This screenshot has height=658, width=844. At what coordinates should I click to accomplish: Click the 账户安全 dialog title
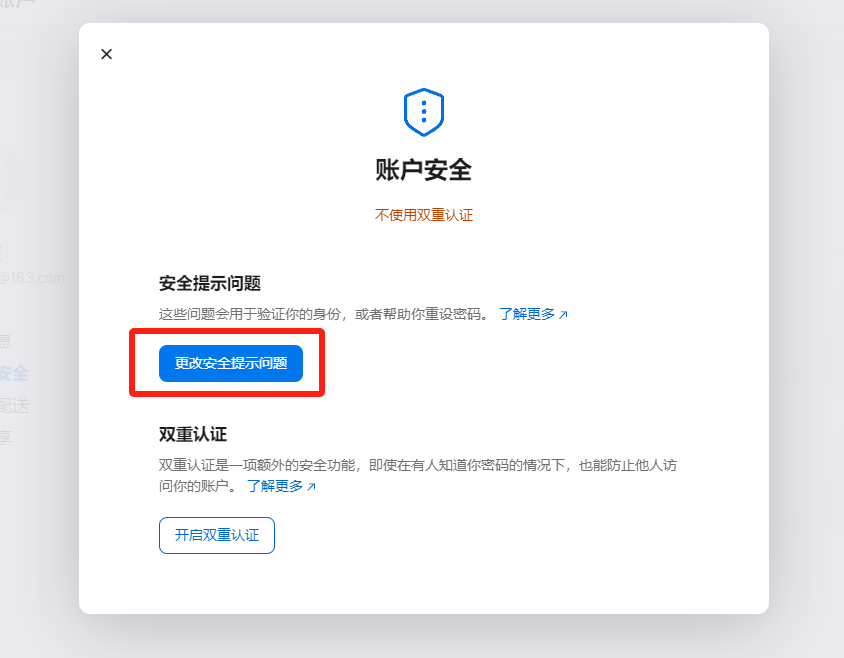click(424, 170)
